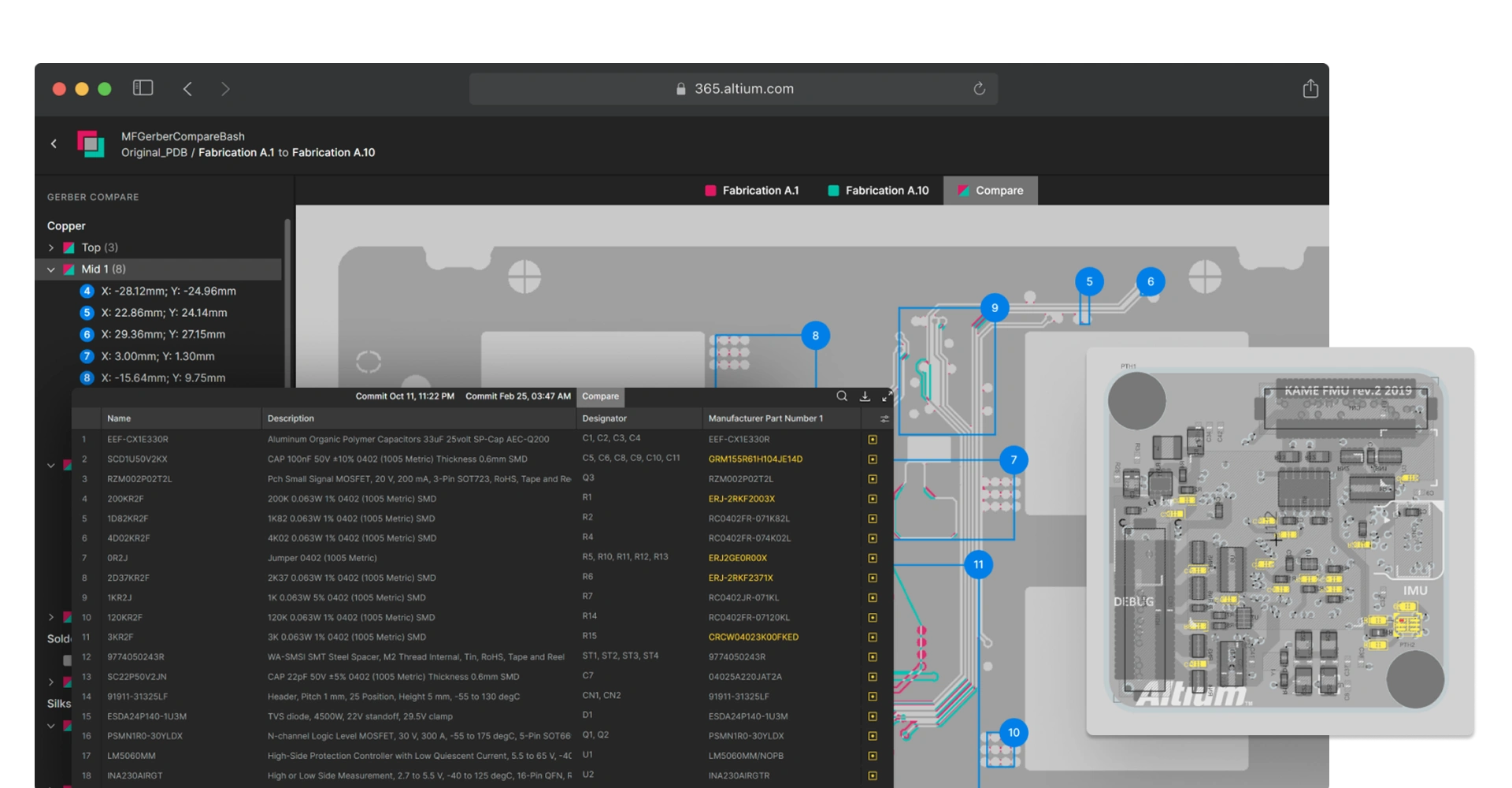This screenshot has height=788, width=1512.
Task: Open BOM column settings icon
Action: pyautogui.click(x=884, y=418)
